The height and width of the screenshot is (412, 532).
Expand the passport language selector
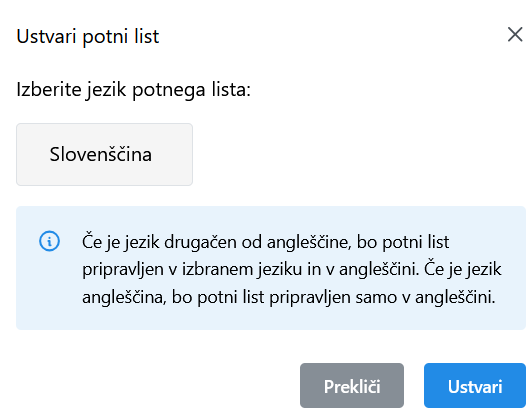pyautogui.click(x=104, y=154)
